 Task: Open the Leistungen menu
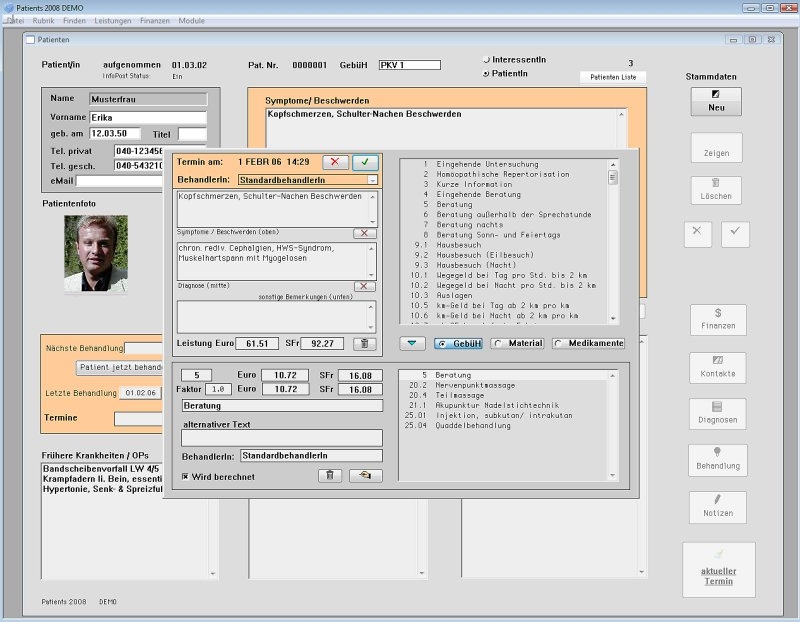click(x=112, y=20)
